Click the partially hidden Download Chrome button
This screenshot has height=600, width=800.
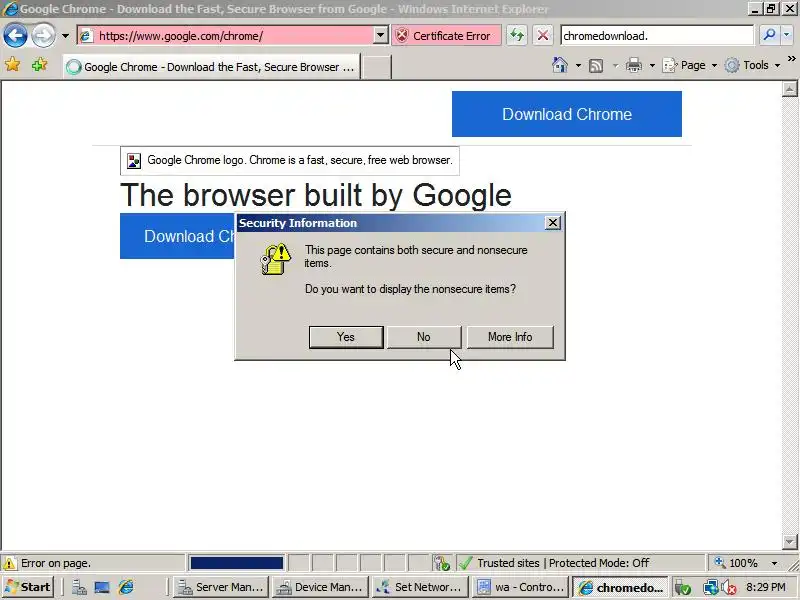[x=178, y=236]
